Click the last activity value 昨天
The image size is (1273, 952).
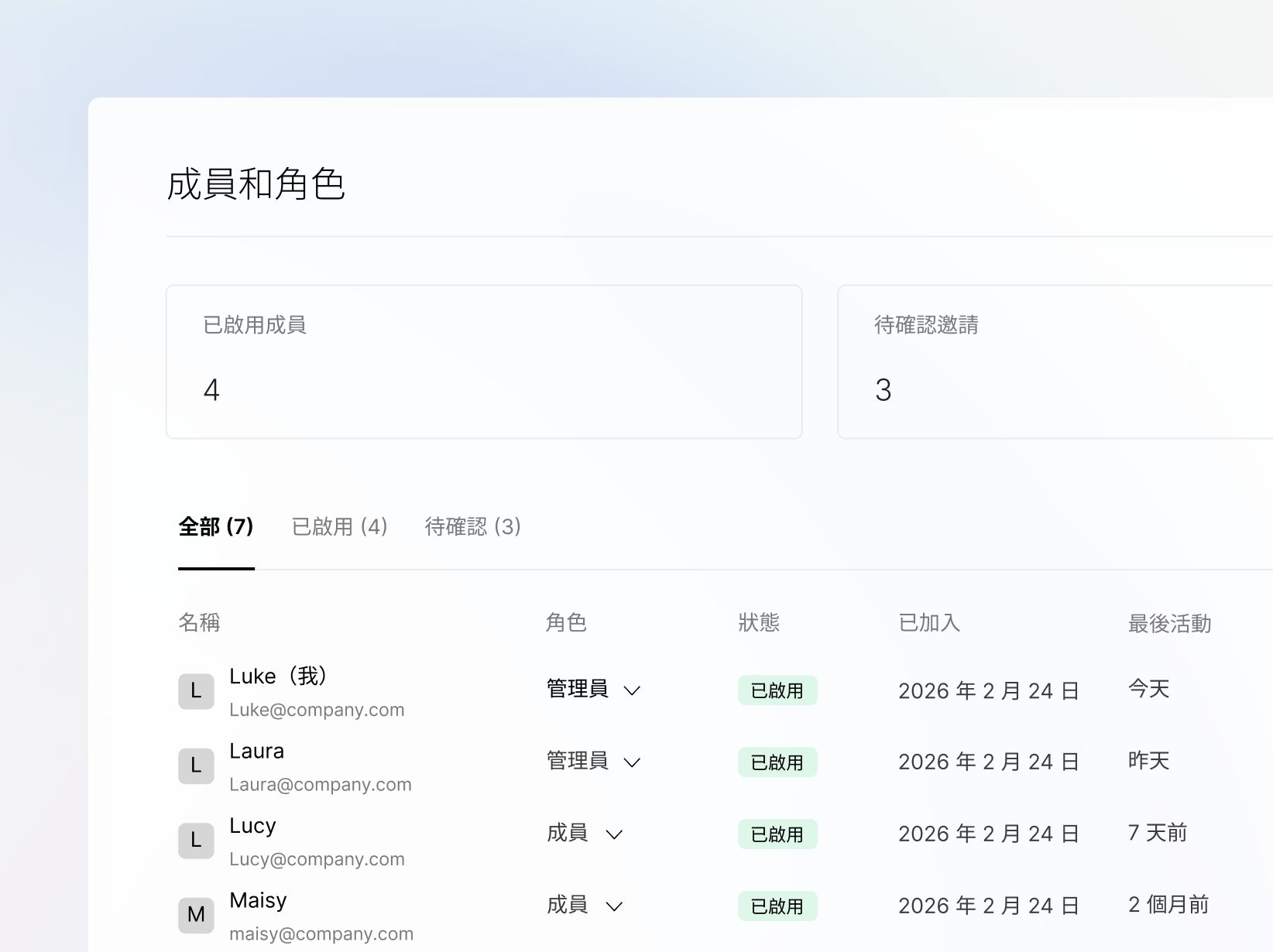tap(1148, 760)
